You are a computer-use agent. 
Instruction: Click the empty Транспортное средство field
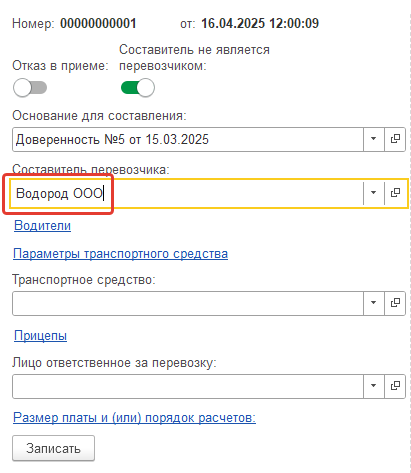click(x=188, y=303)
